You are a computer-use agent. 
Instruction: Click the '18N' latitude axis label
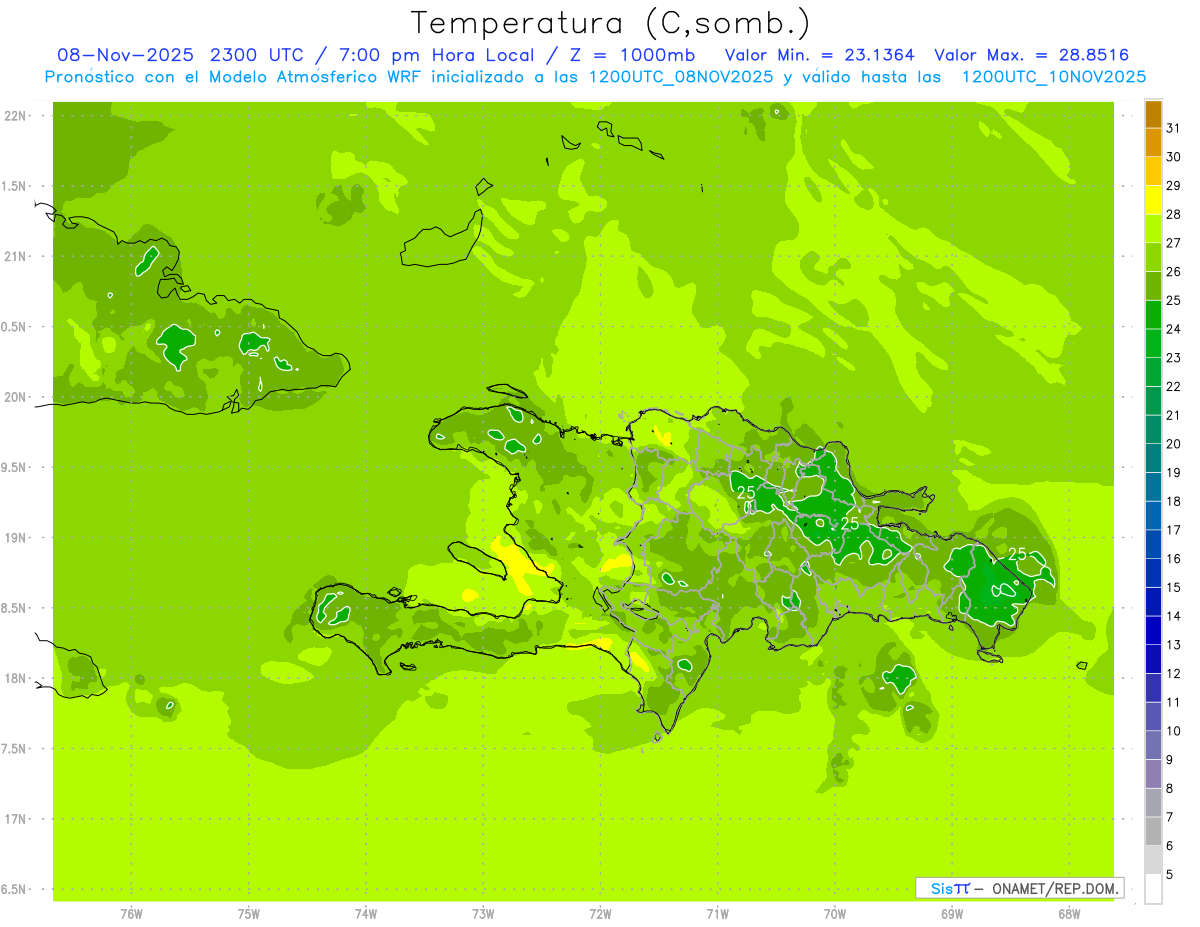pos(16,678)
